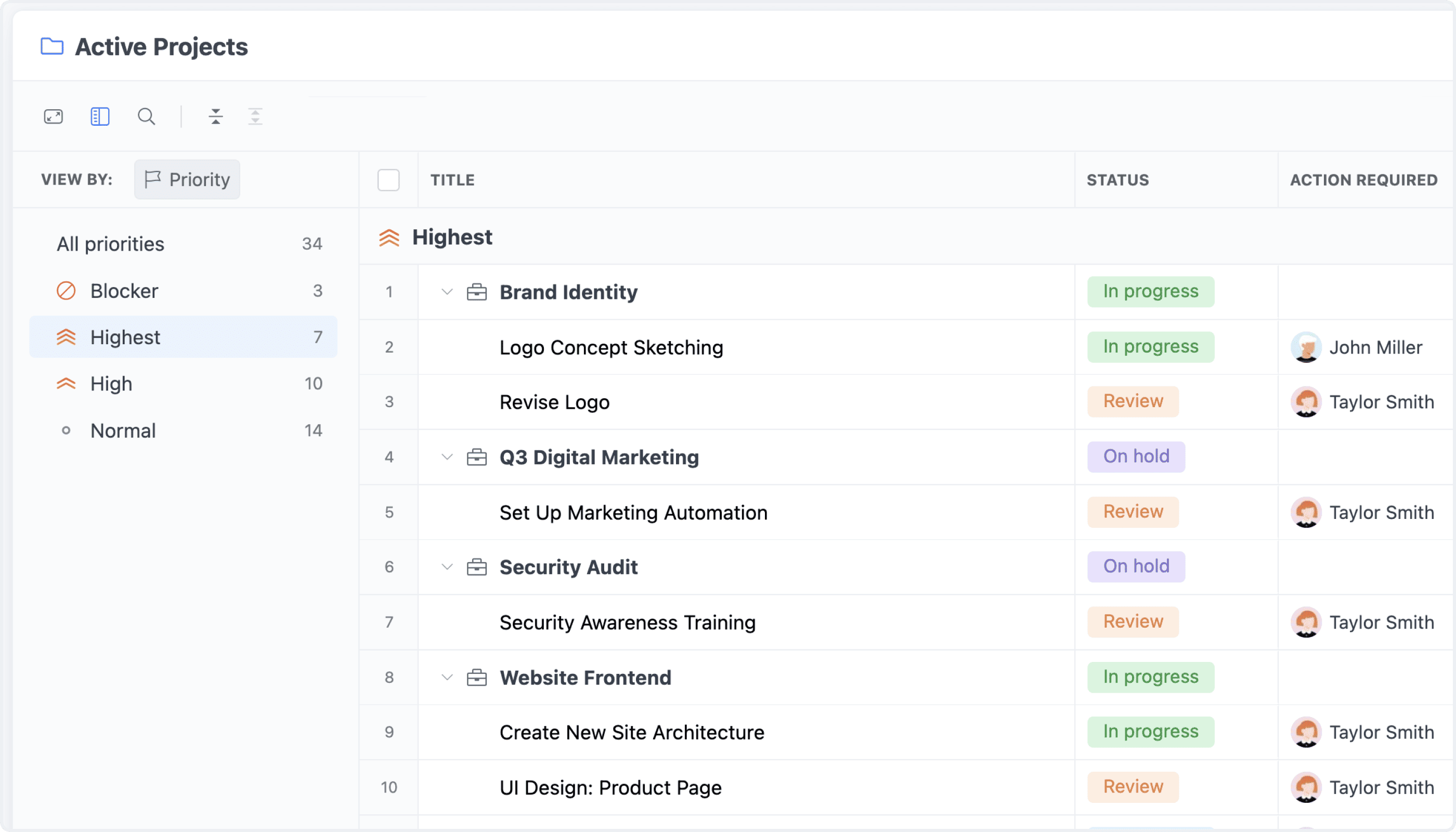Collapse the Website Frontend project chevron
1456x832 pixels.
coord(447,678)
